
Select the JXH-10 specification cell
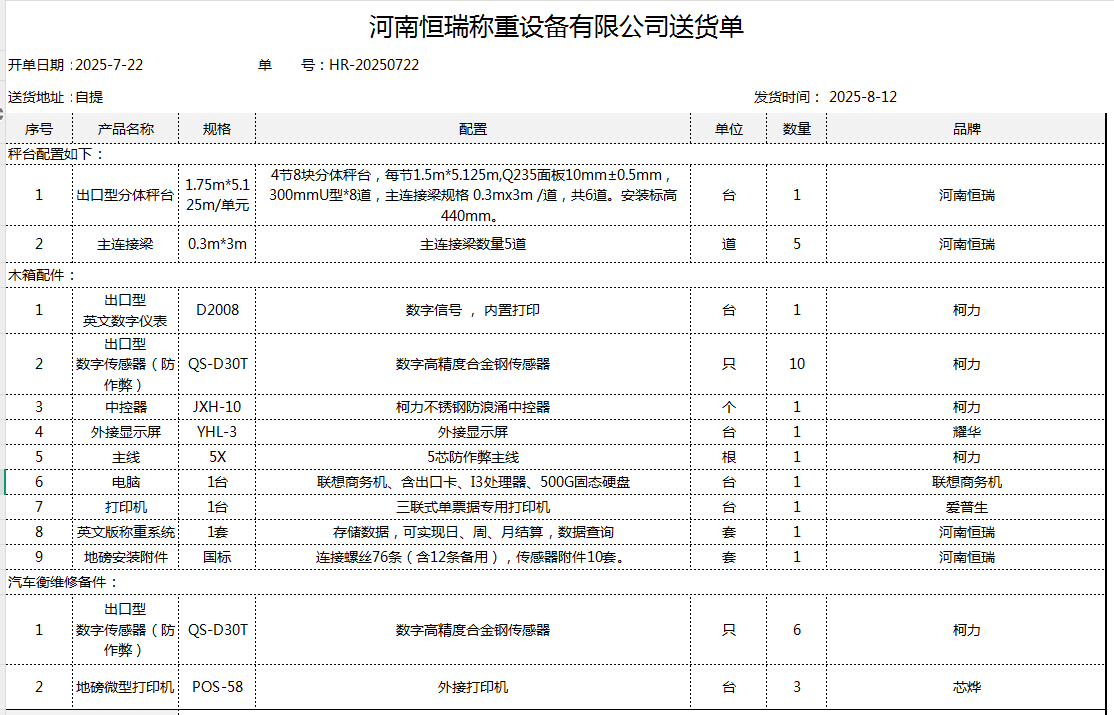[x=217, y=407]
